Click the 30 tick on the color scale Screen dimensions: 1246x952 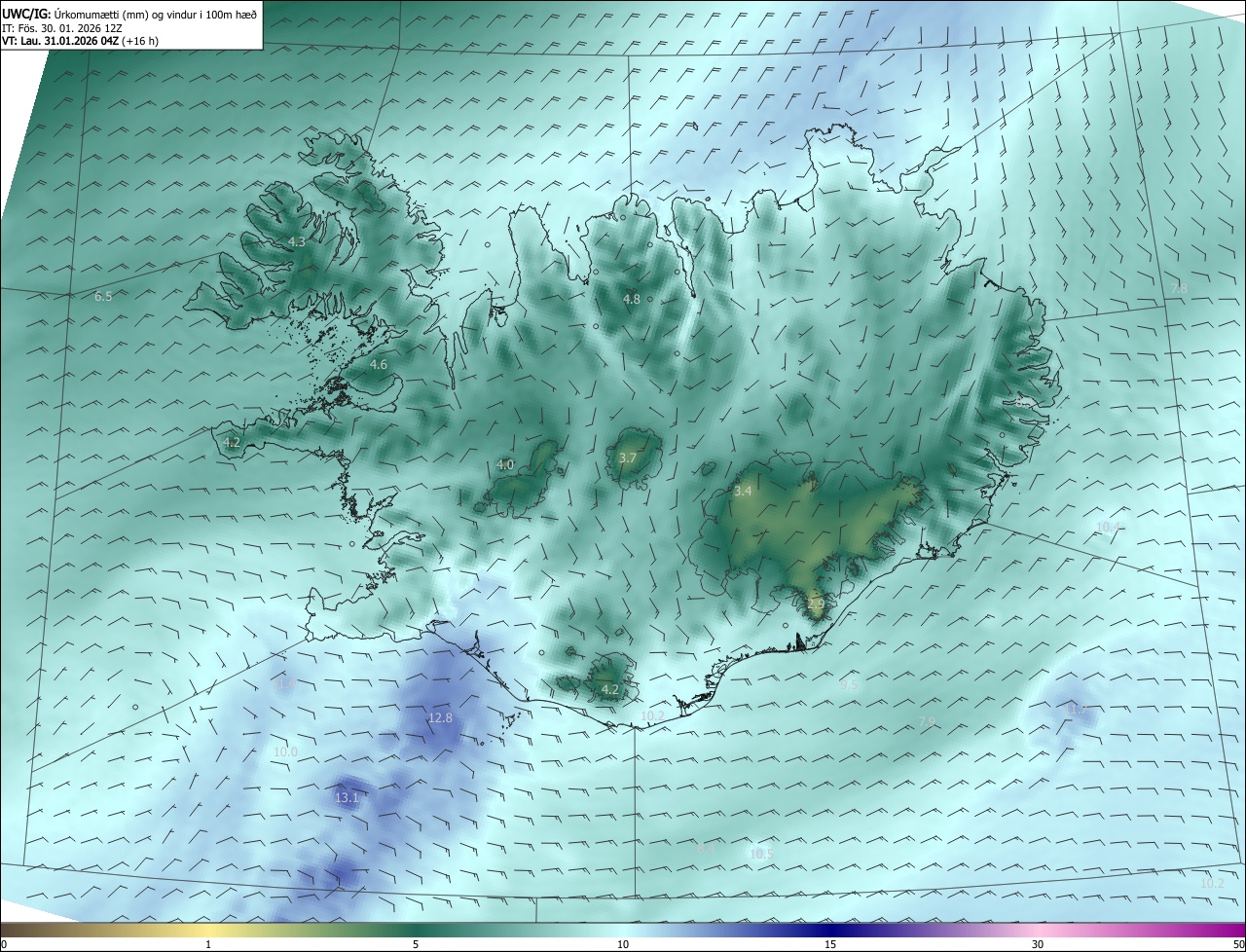pos(1038,944)
